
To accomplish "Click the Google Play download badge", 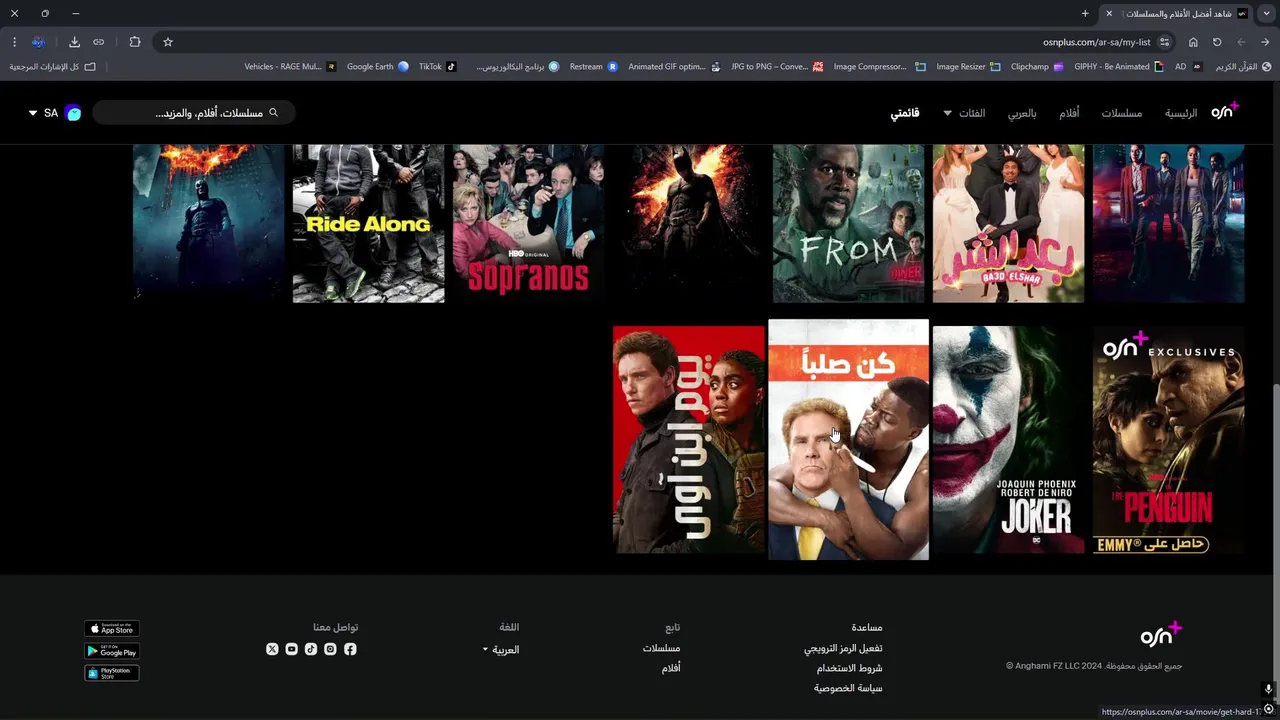I will 112,651.
